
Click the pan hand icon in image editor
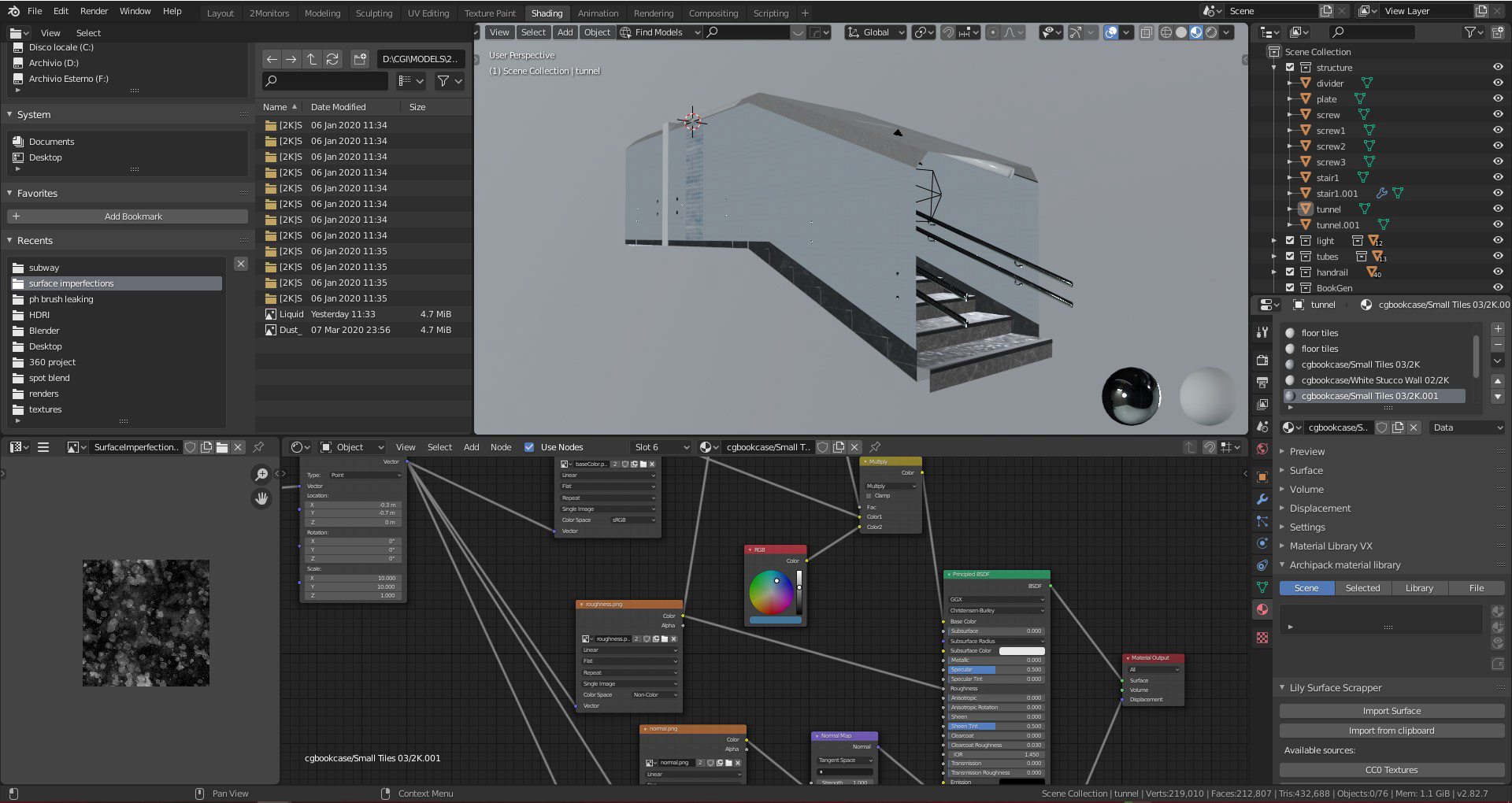pyautogui.click(x=261, y=498)
